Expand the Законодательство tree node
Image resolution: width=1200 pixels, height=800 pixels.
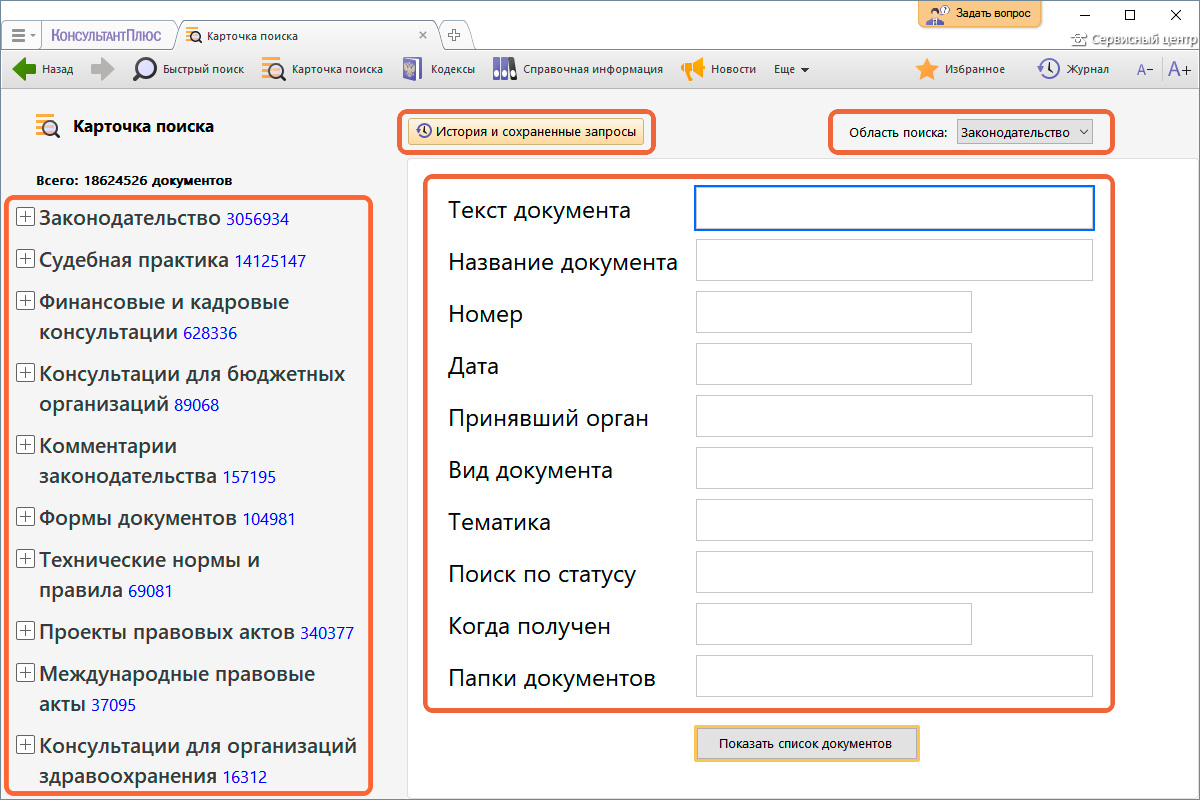point(26,216)
